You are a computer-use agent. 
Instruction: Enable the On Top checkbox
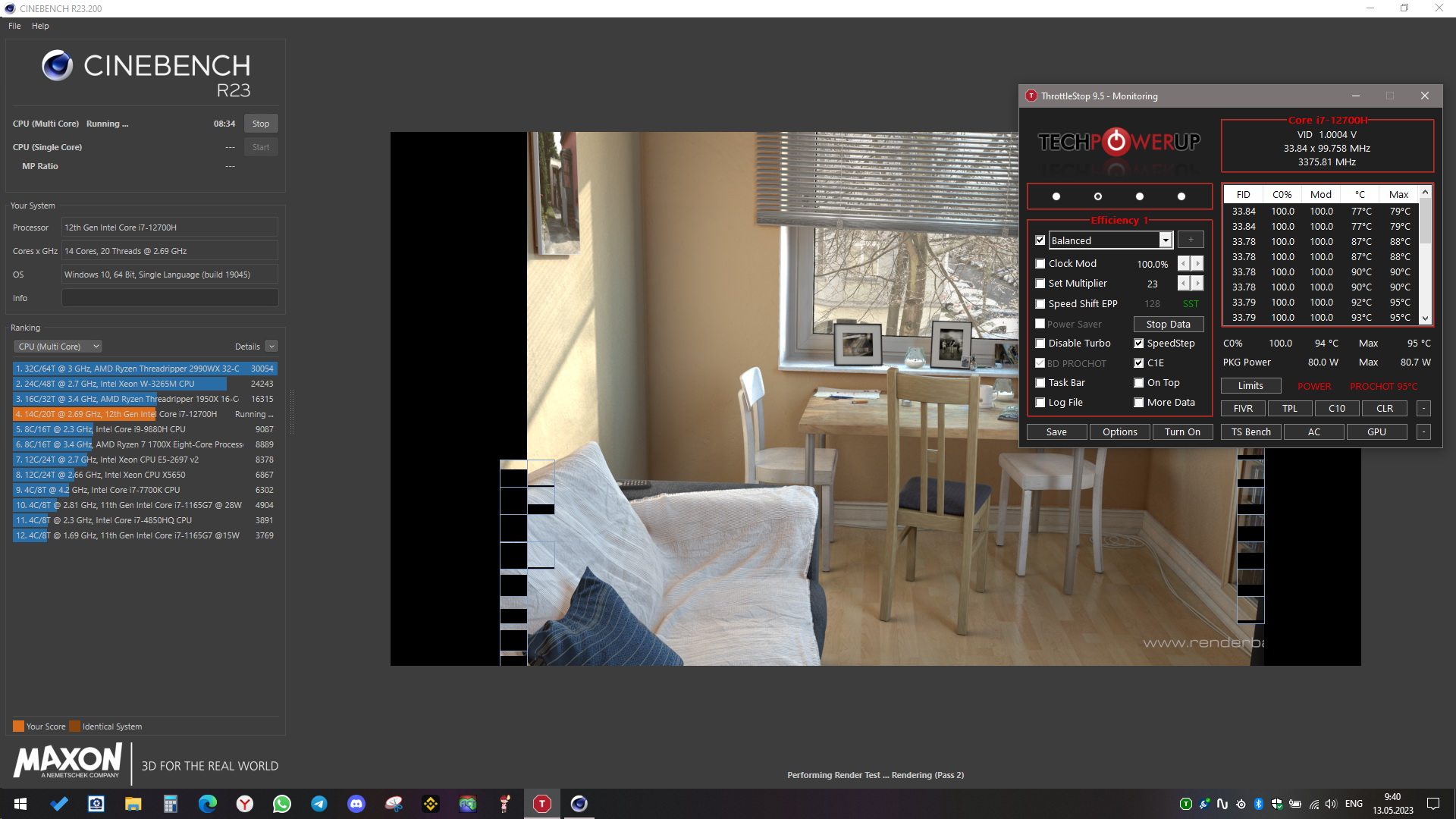click(1139, 383)
